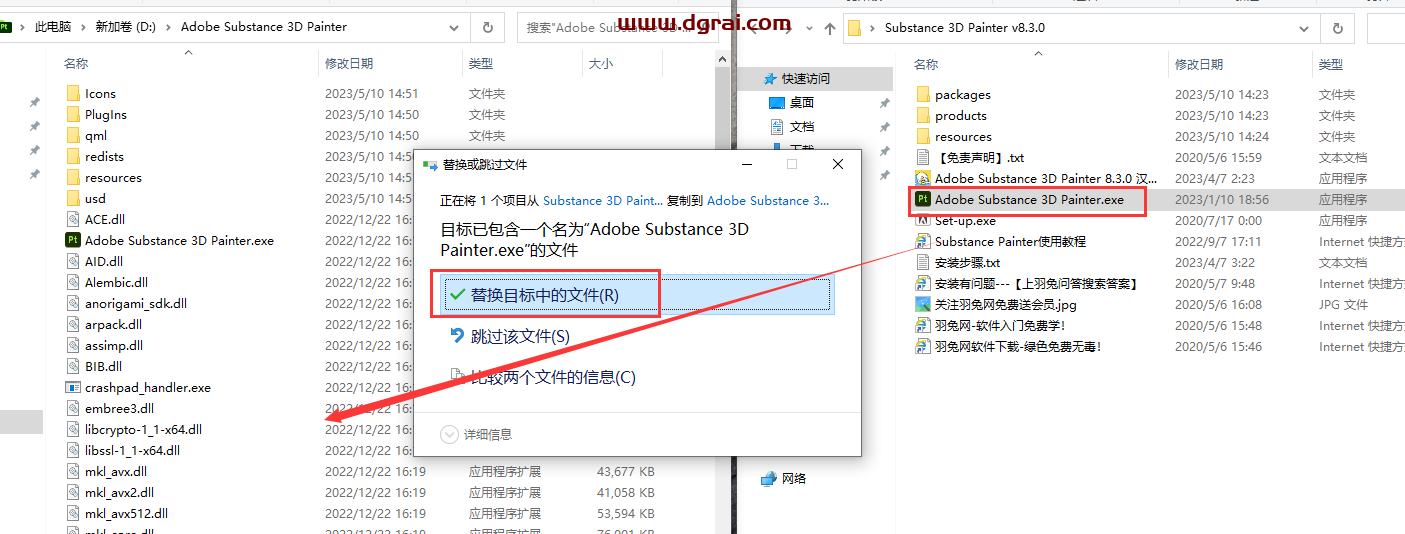This screenshot has height=534, width=1405.
Task: Sort by 名称 column in right window
Action: [x=926, y=64]
